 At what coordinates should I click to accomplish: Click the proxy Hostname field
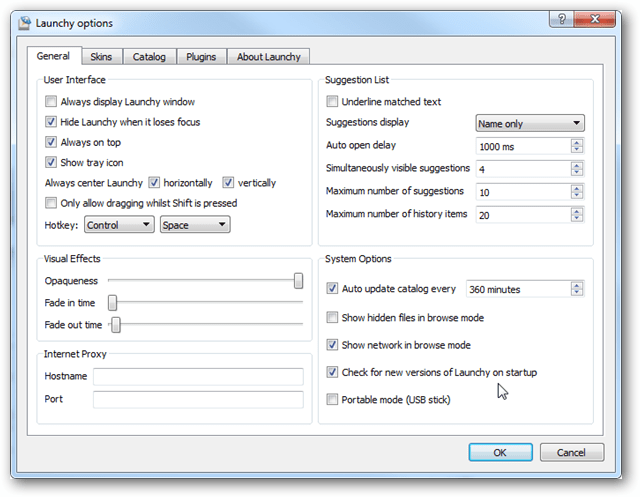coord(198,376)
